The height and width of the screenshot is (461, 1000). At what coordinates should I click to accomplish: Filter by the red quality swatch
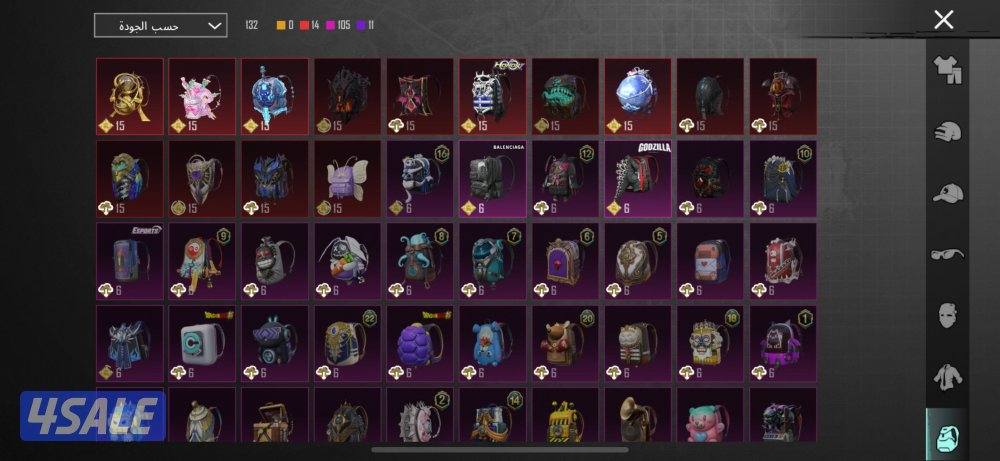click(x=305, y=26)
